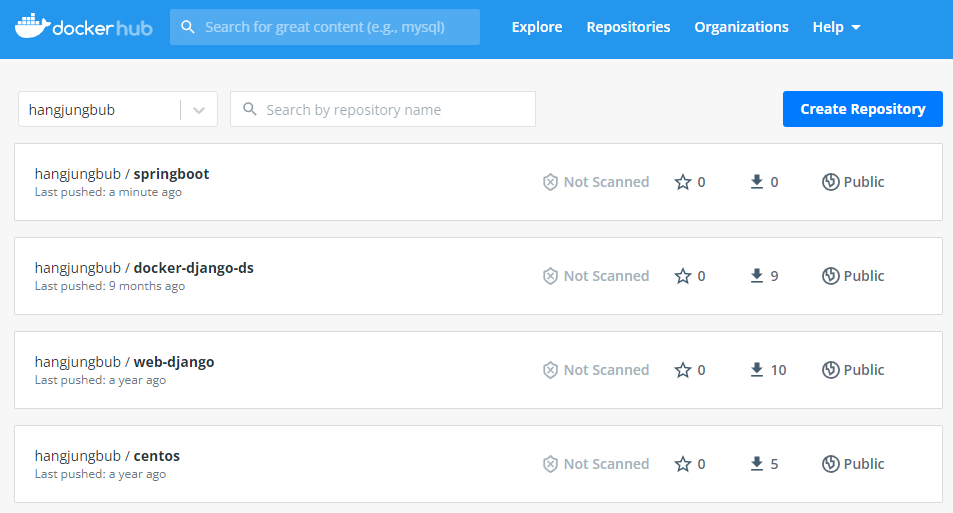Image resolution: width=953 pixels, height=513 pixels.
Task: Click the download count 9 on docker-django-ds
Action: [x=774, y=276]
